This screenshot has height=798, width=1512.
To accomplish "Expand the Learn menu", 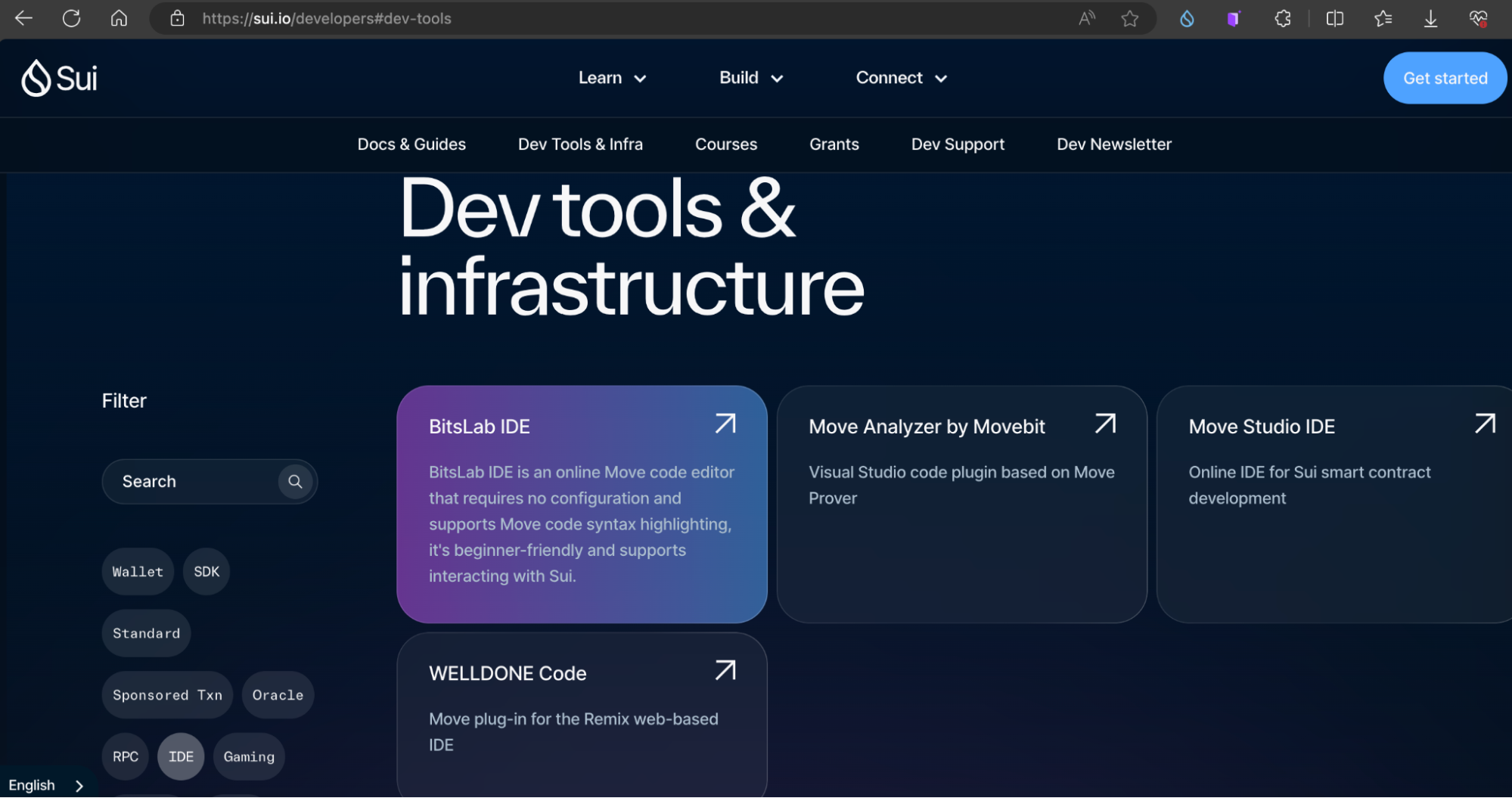I will 612,78.
